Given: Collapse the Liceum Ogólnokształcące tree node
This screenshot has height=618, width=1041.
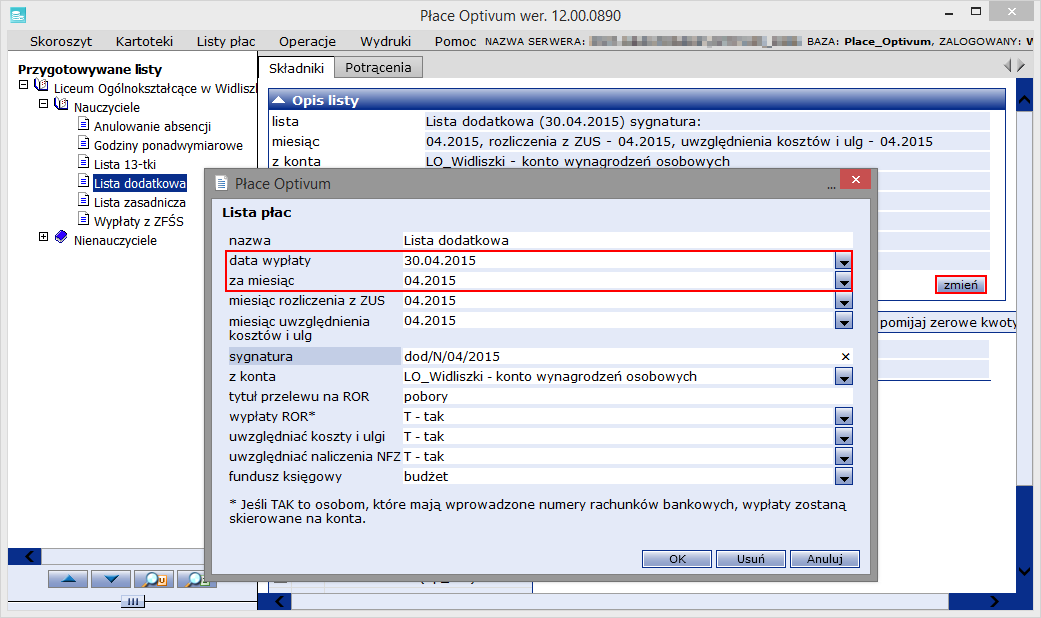Looking at the screenshot, I should (x=24, y=85).
